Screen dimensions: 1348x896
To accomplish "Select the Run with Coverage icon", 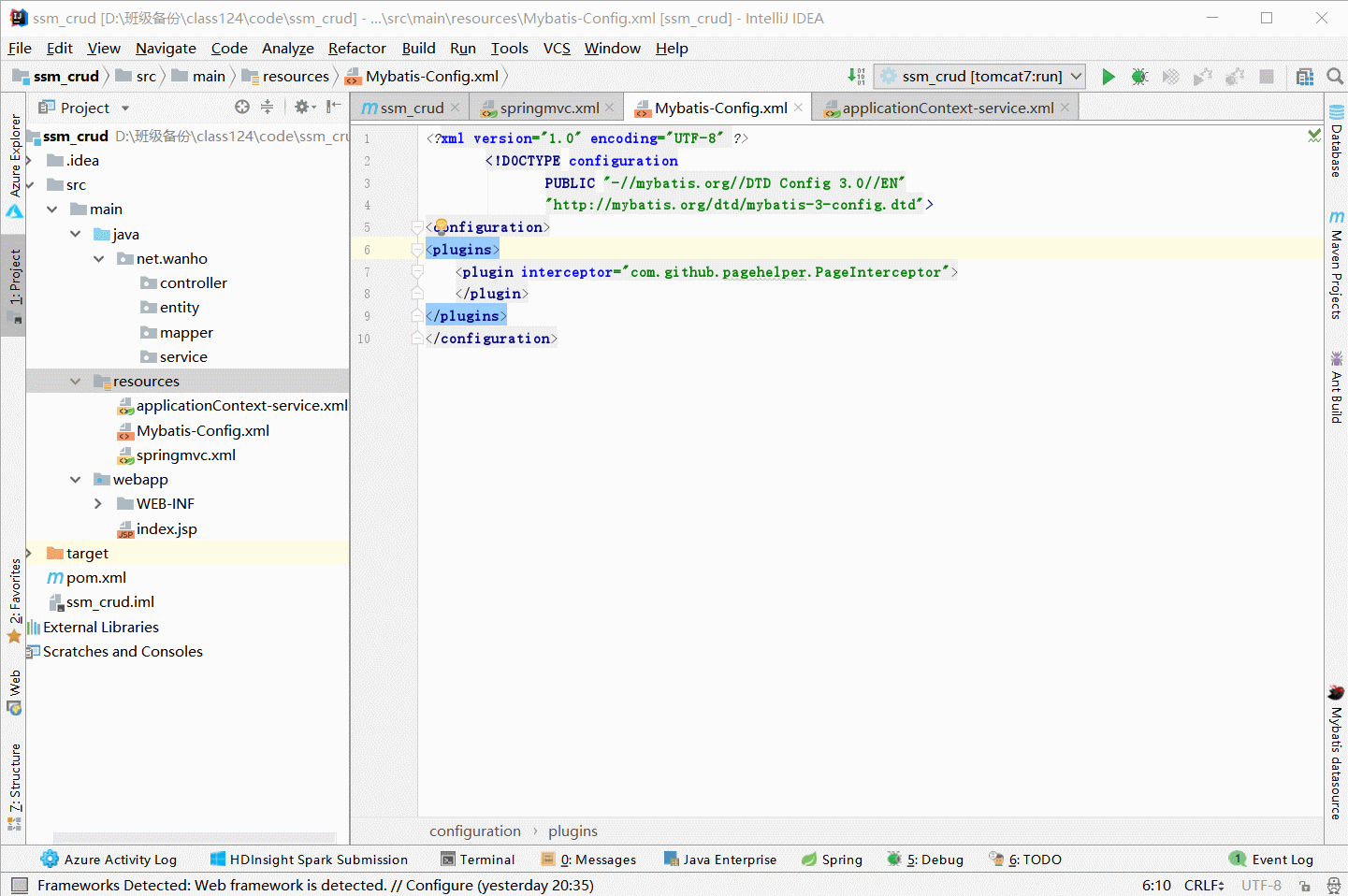I will click(1170, 77).
